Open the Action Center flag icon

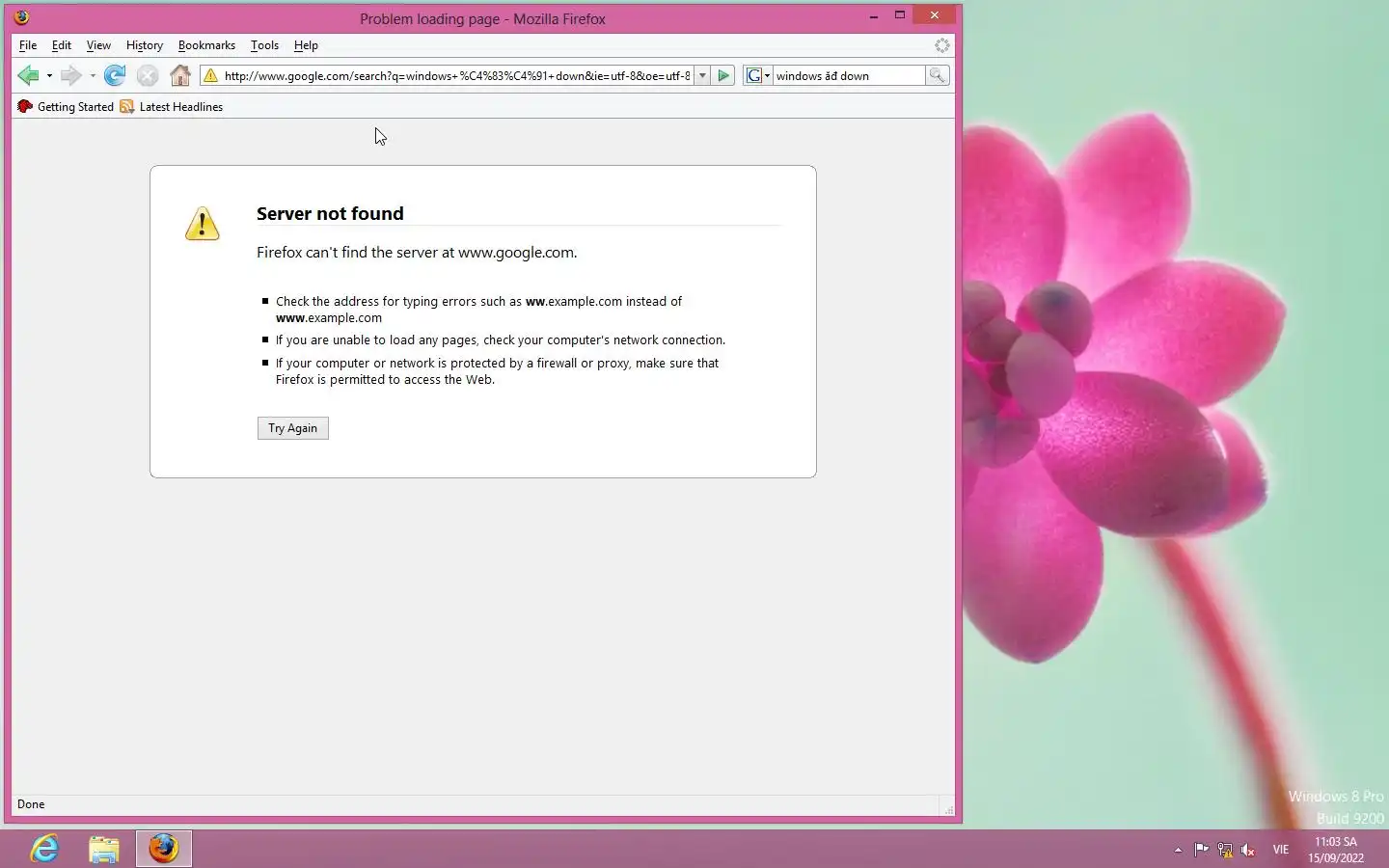click(x=1202, y=850)
